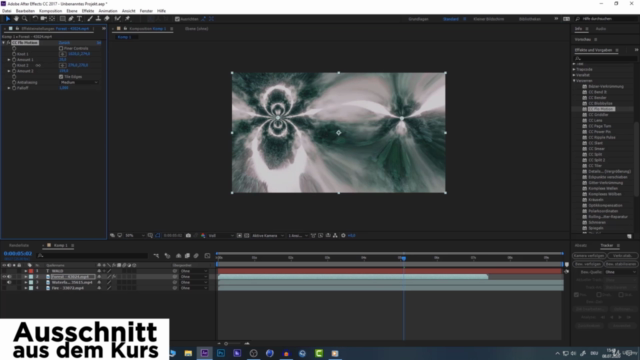Toggle the Ausrichten snapping checkbox
Image resolution: width=640 pixels, height=360 pixels.
coord(177,19)
